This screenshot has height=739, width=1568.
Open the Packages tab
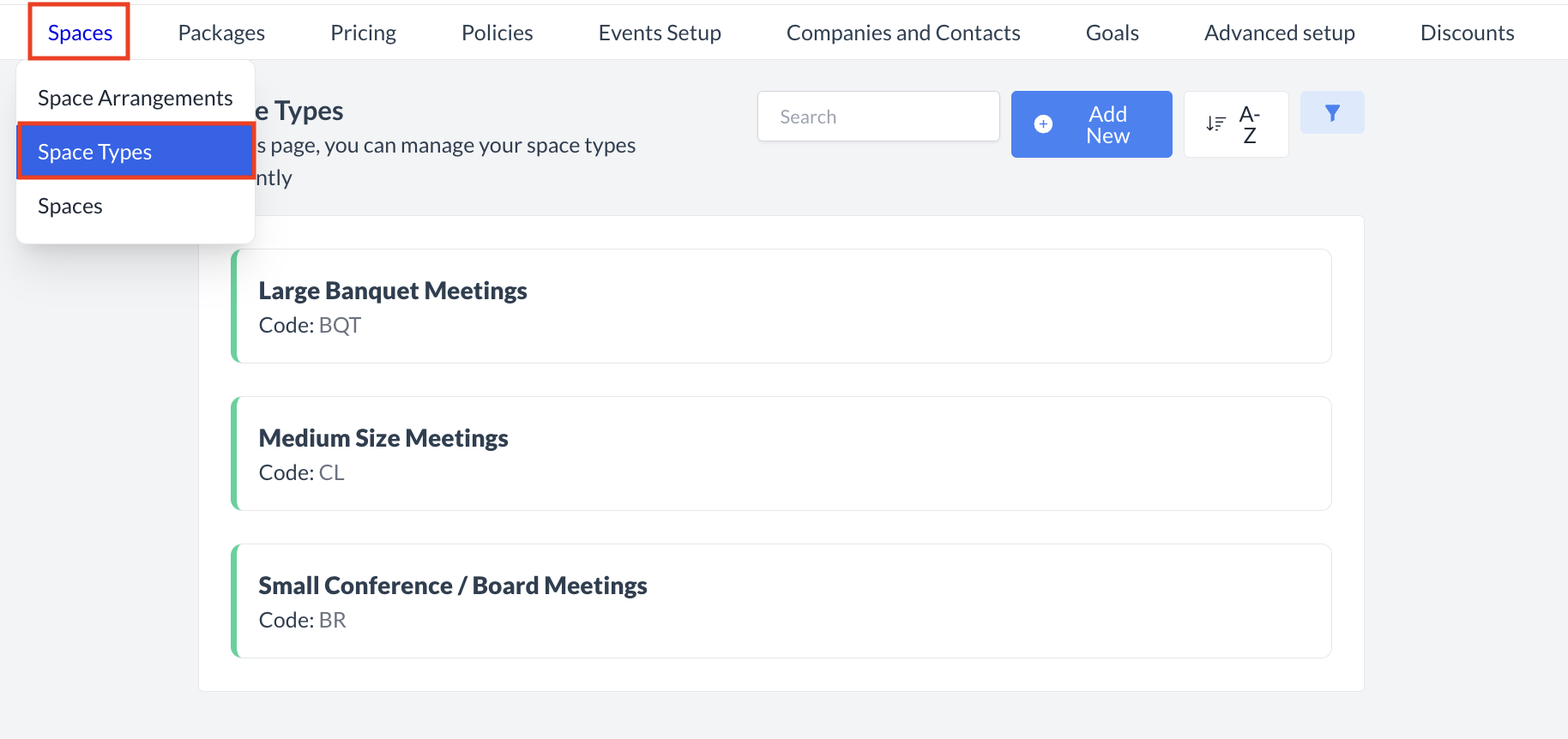(x=221, y=33)
